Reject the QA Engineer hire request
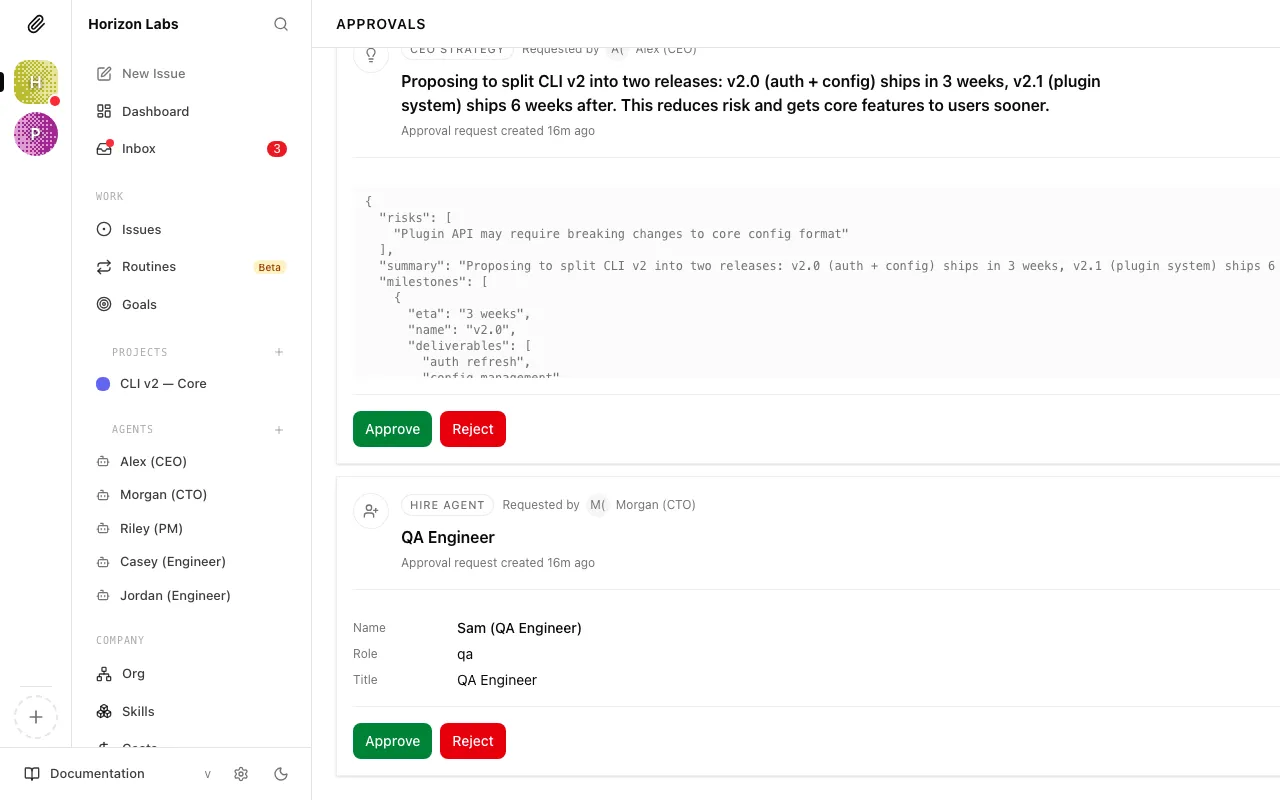This screenshot has width=1280, height=800. pos(473,741)
